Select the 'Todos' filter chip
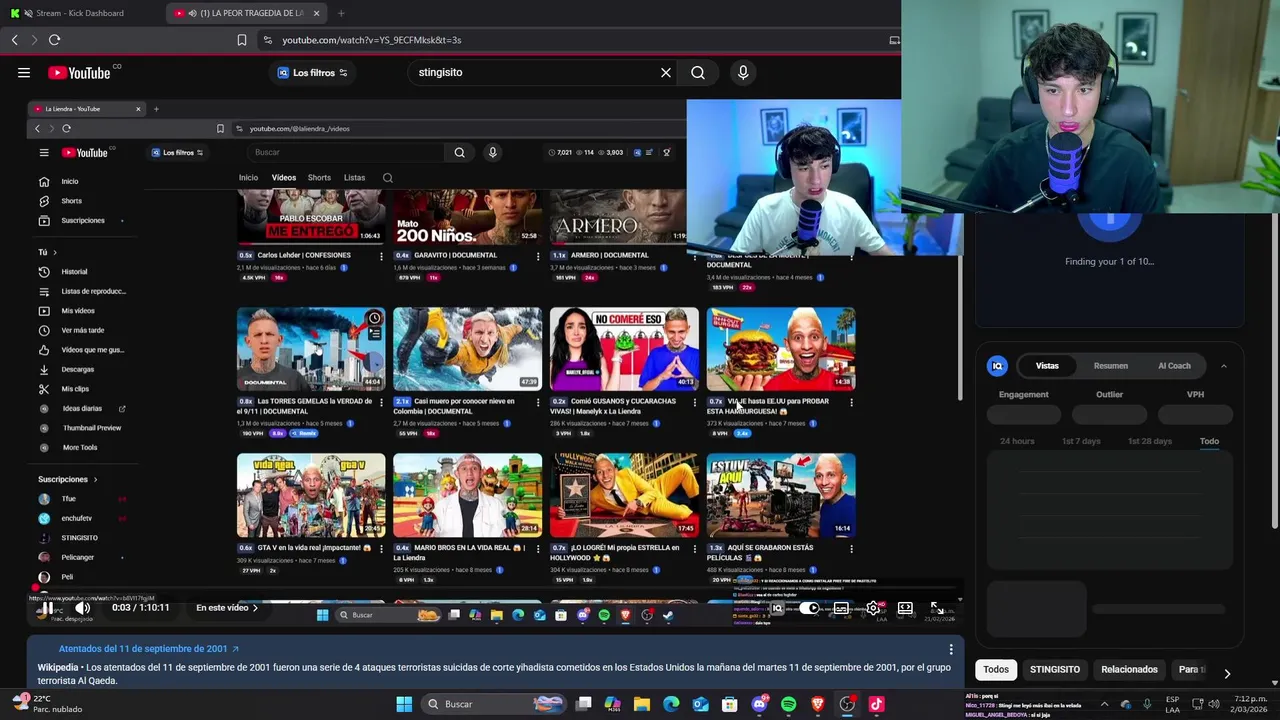1280x720 pixels. click(996, 670)
